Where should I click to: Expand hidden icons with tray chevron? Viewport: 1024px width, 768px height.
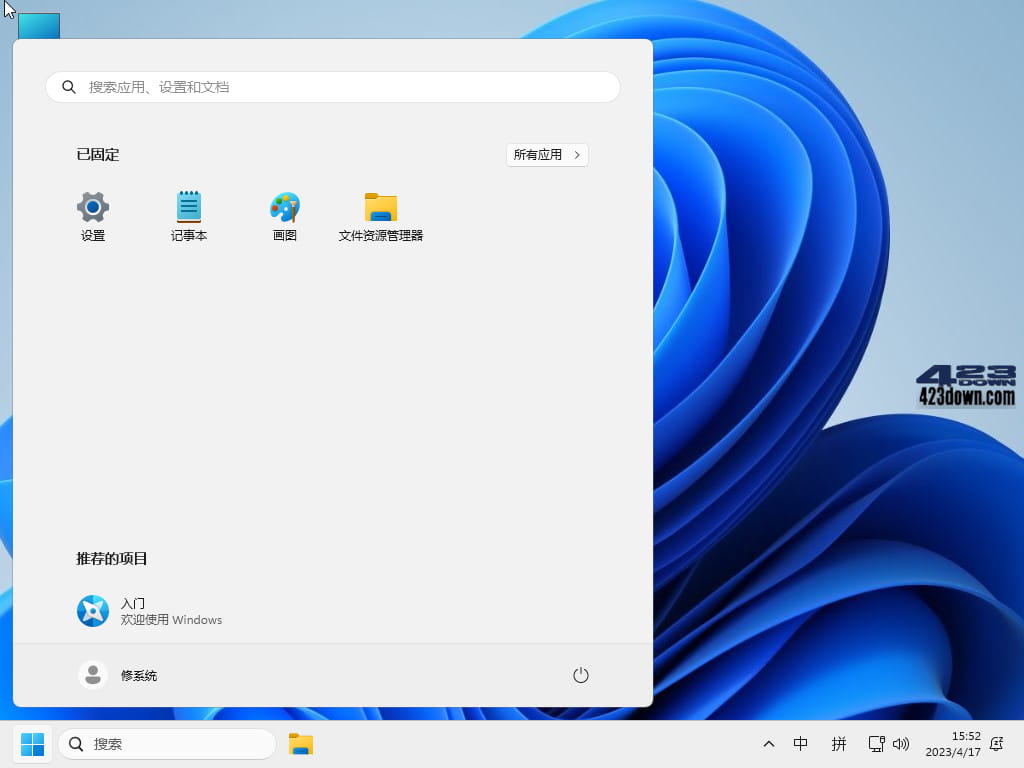(x=768, y=744)
